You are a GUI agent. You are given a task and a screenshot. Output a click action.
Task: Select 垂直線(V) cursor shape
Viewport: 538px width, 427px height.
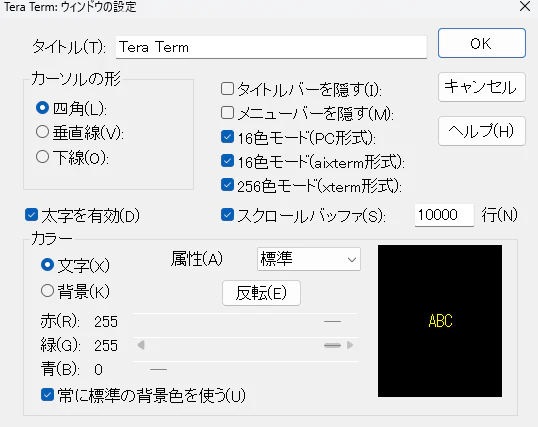[x=42, y=132]
